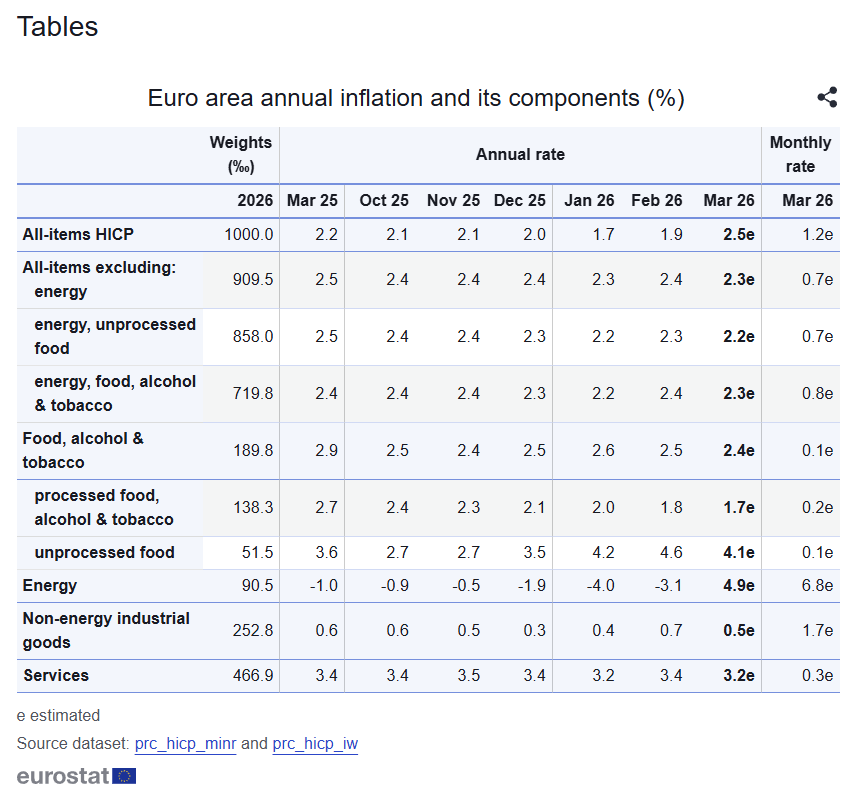Image resolution: width=864 pixels, height=800 pixels.
Task: Click the share icon beside the table title
Action: [x=827, y=97]
